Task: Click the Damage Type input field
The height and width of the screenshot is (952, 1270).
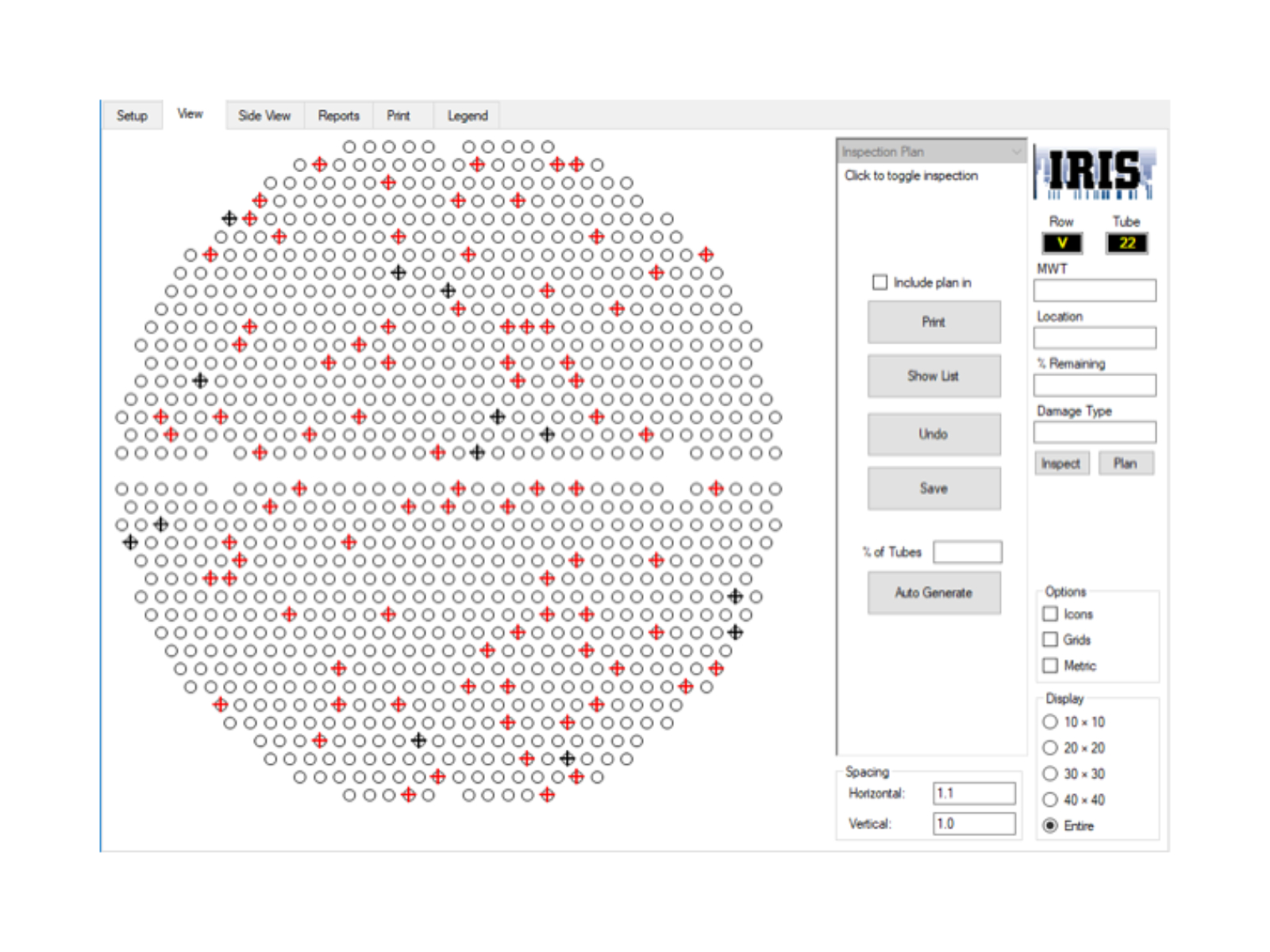Action: [x=1095, y=432]
